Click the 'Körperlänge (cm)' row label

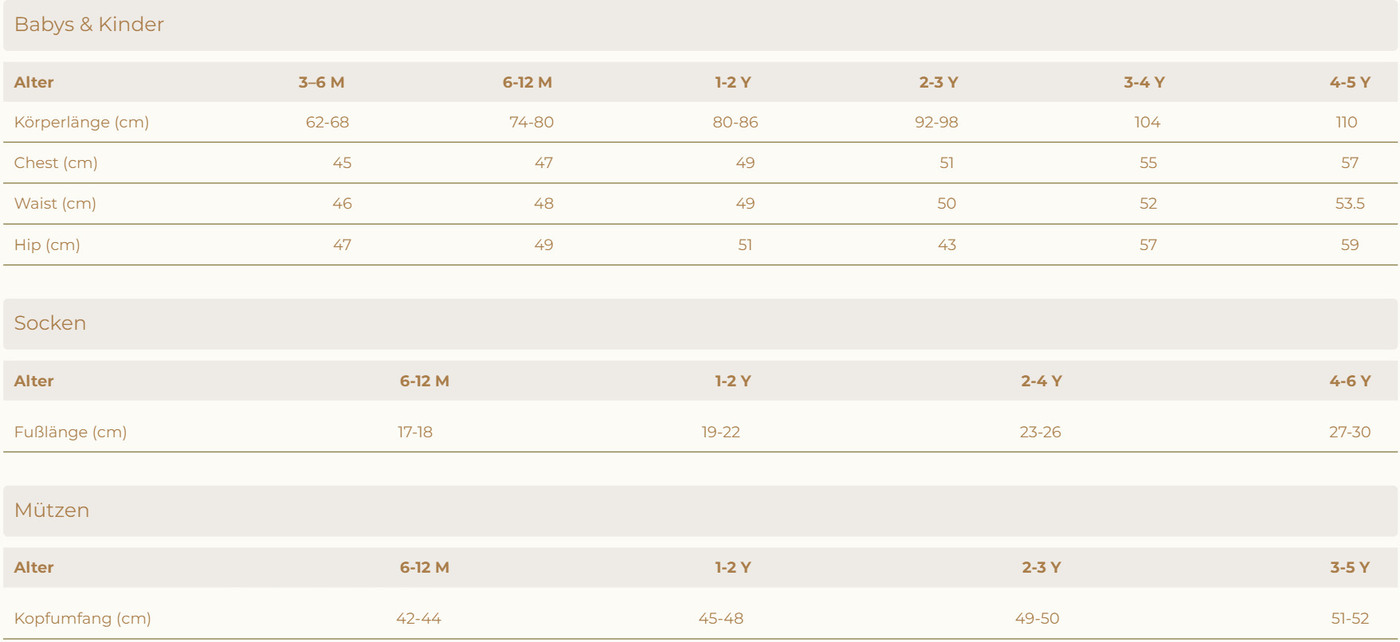[x=81, y=122]
